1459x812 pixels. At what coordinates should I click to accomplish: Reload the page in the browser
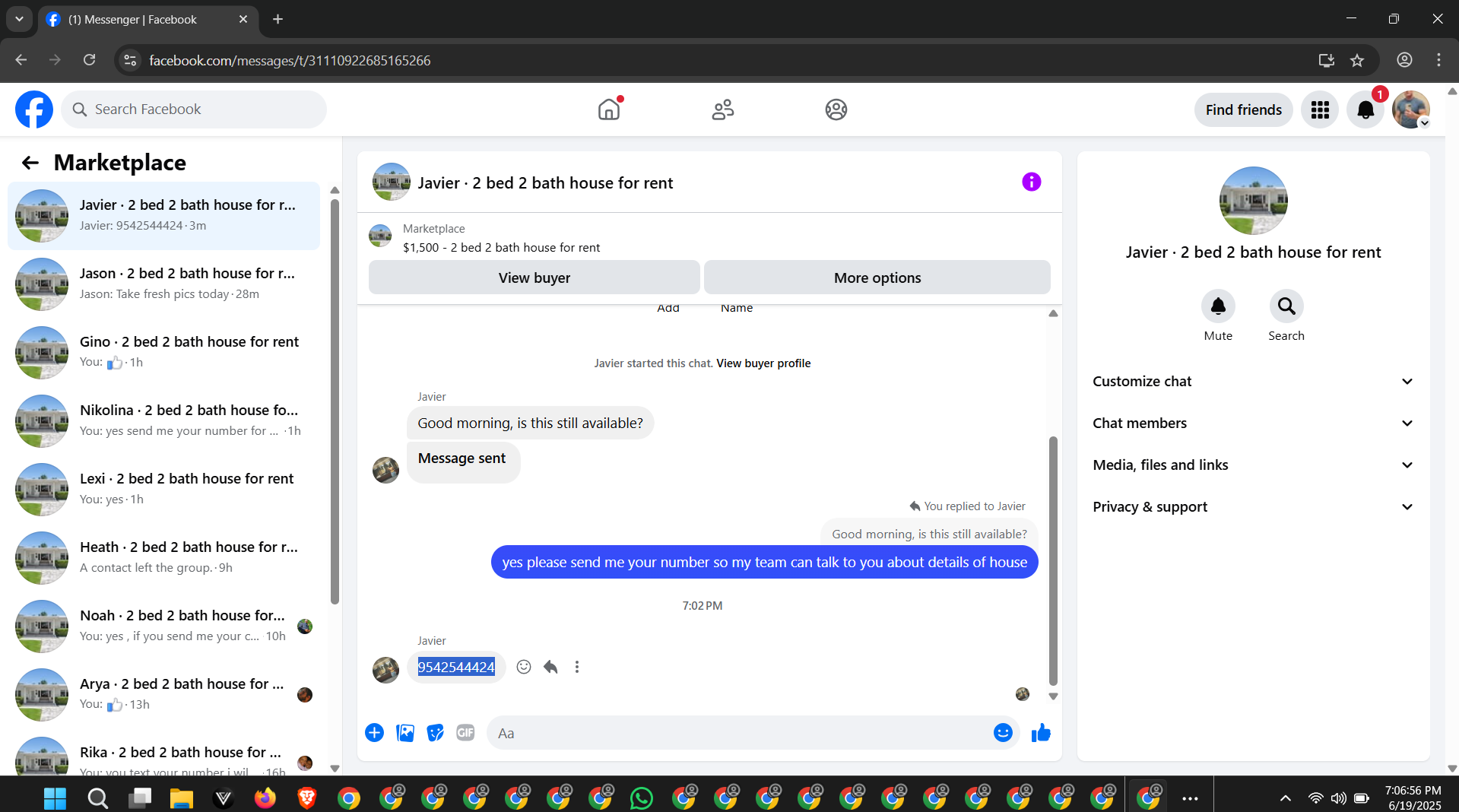89,60
